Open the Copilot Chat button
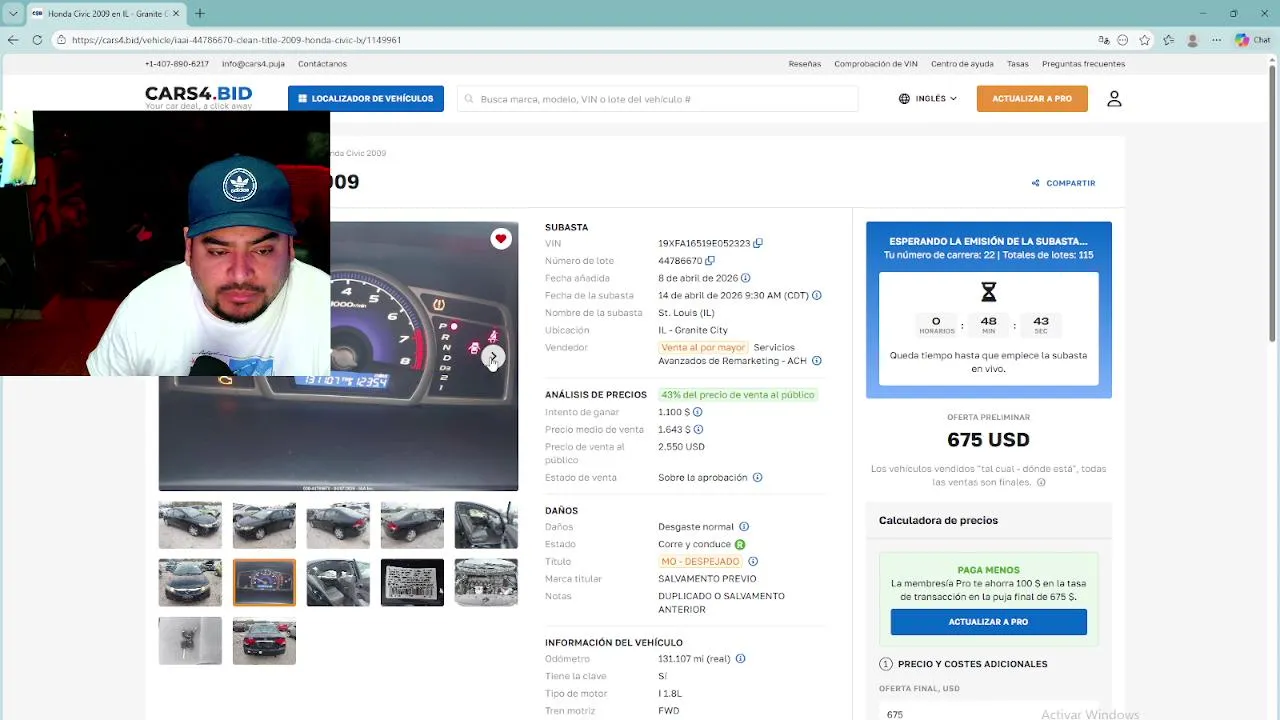 pos(1252,40)
